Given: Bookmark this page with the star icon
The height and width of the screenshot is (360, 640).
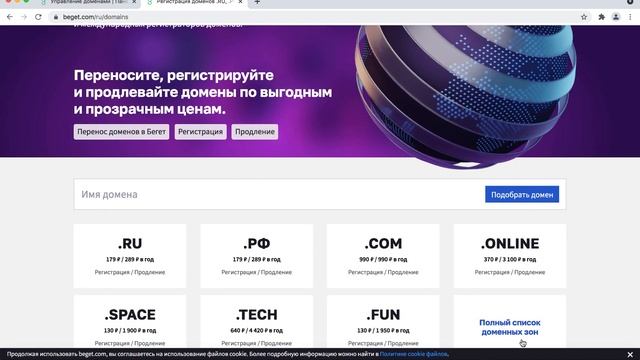Looking at the screenshot, I should pyautogui.click(x=584, y=17).
